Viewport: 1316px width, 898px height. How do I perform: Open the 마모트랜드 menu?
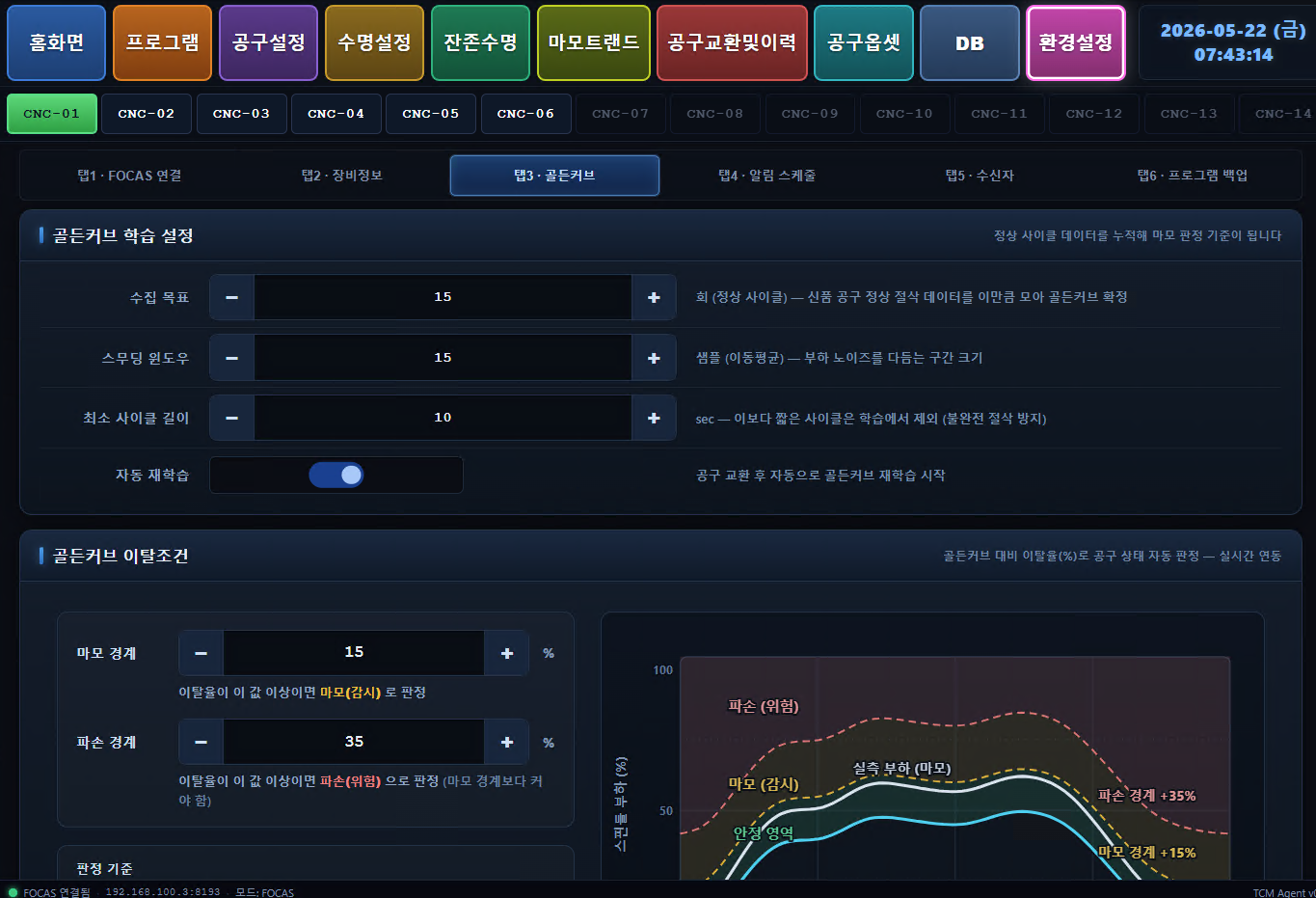[x=594, y=42]
